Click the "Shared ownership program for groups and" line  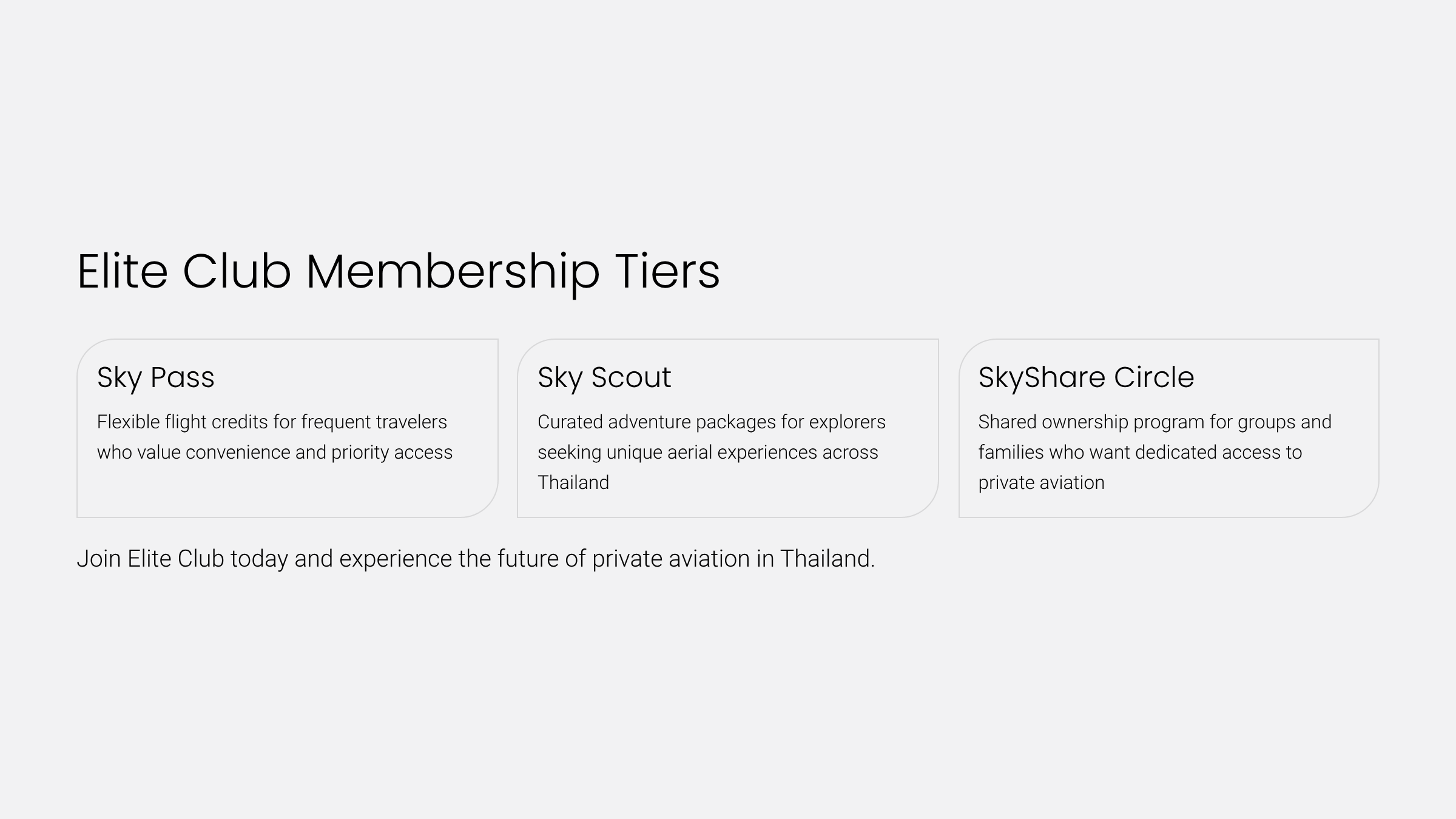pyautogui.click(x=1154, y=422)
